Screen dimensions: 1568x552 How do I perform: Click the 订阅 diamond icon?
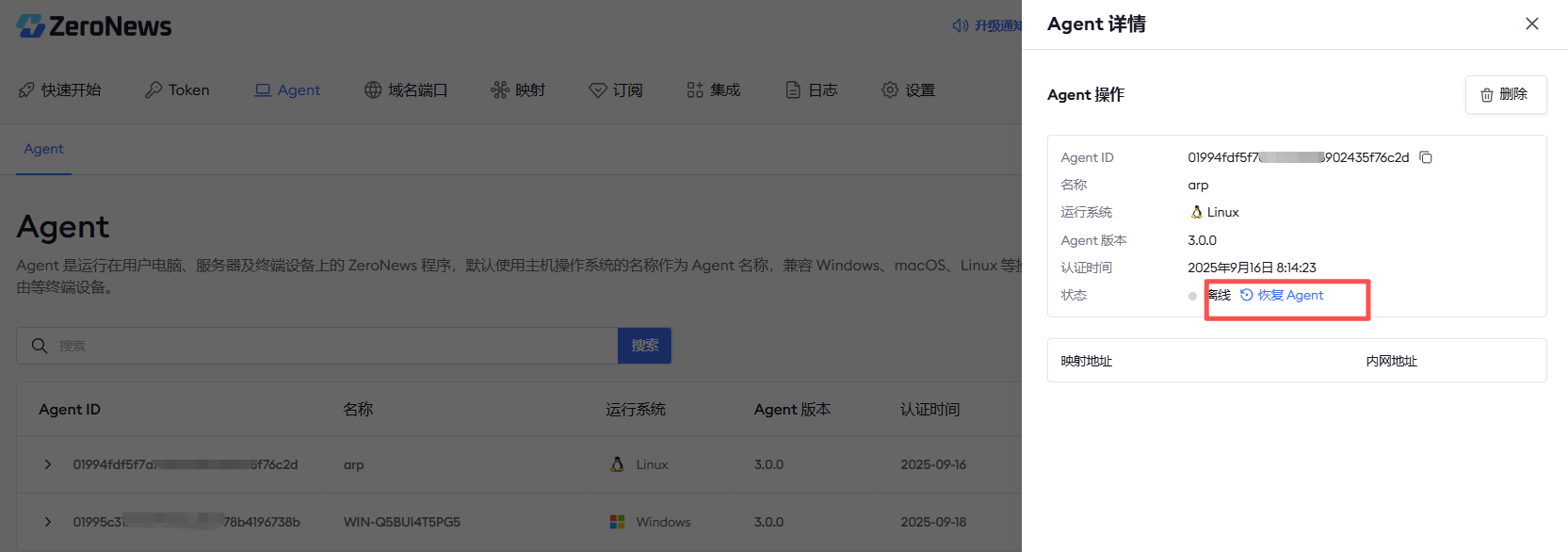tap(597, 90)
